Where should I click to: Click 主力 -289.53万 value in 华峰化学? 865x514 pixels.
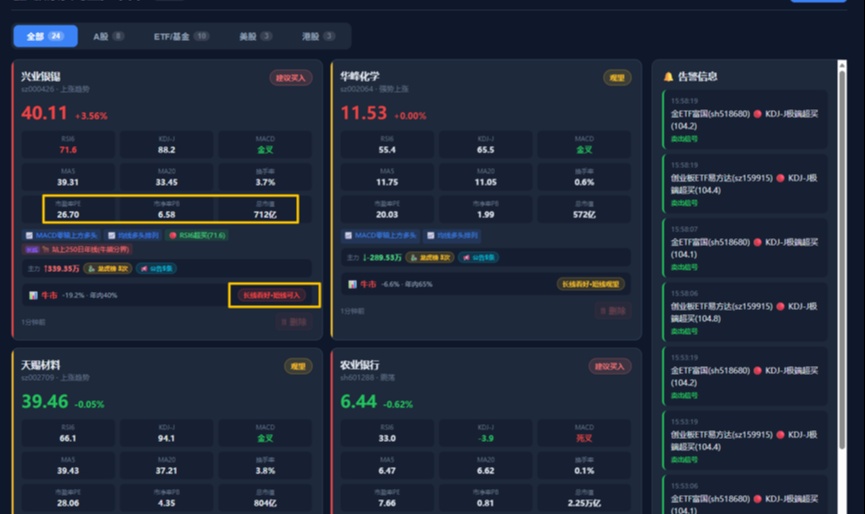point(382,258)
